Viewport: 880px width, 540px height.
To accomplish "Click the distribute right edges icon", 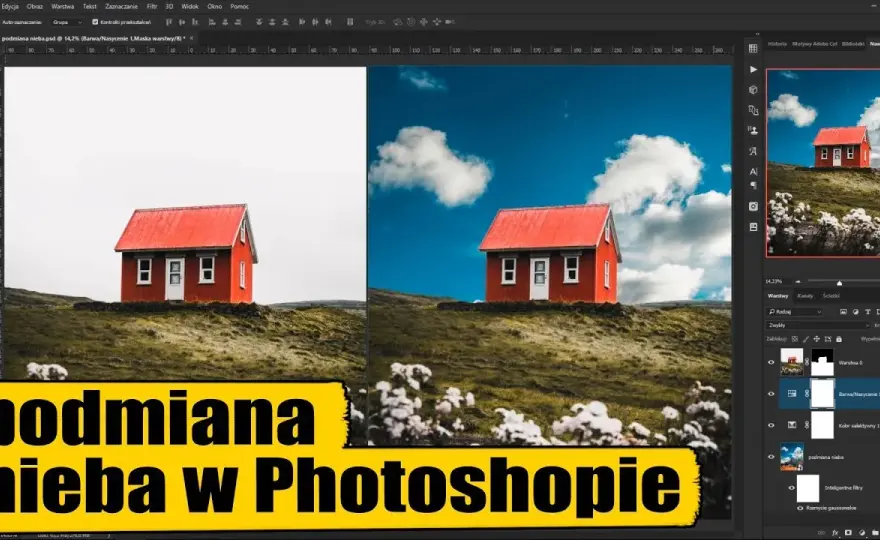I will click(328, 22).
